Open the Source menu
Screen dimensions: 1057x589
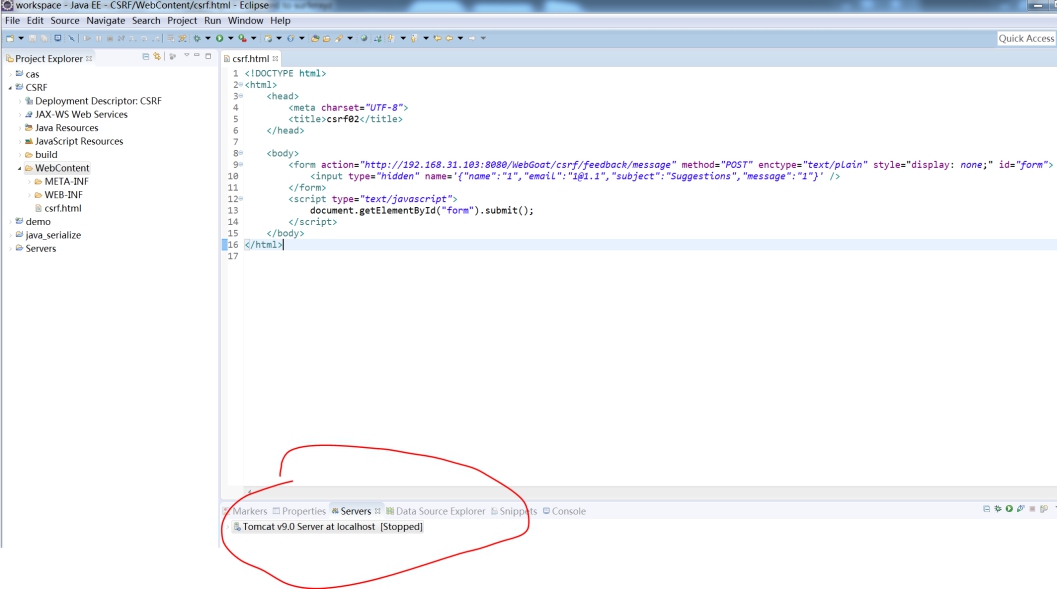(x=65, y=21)
